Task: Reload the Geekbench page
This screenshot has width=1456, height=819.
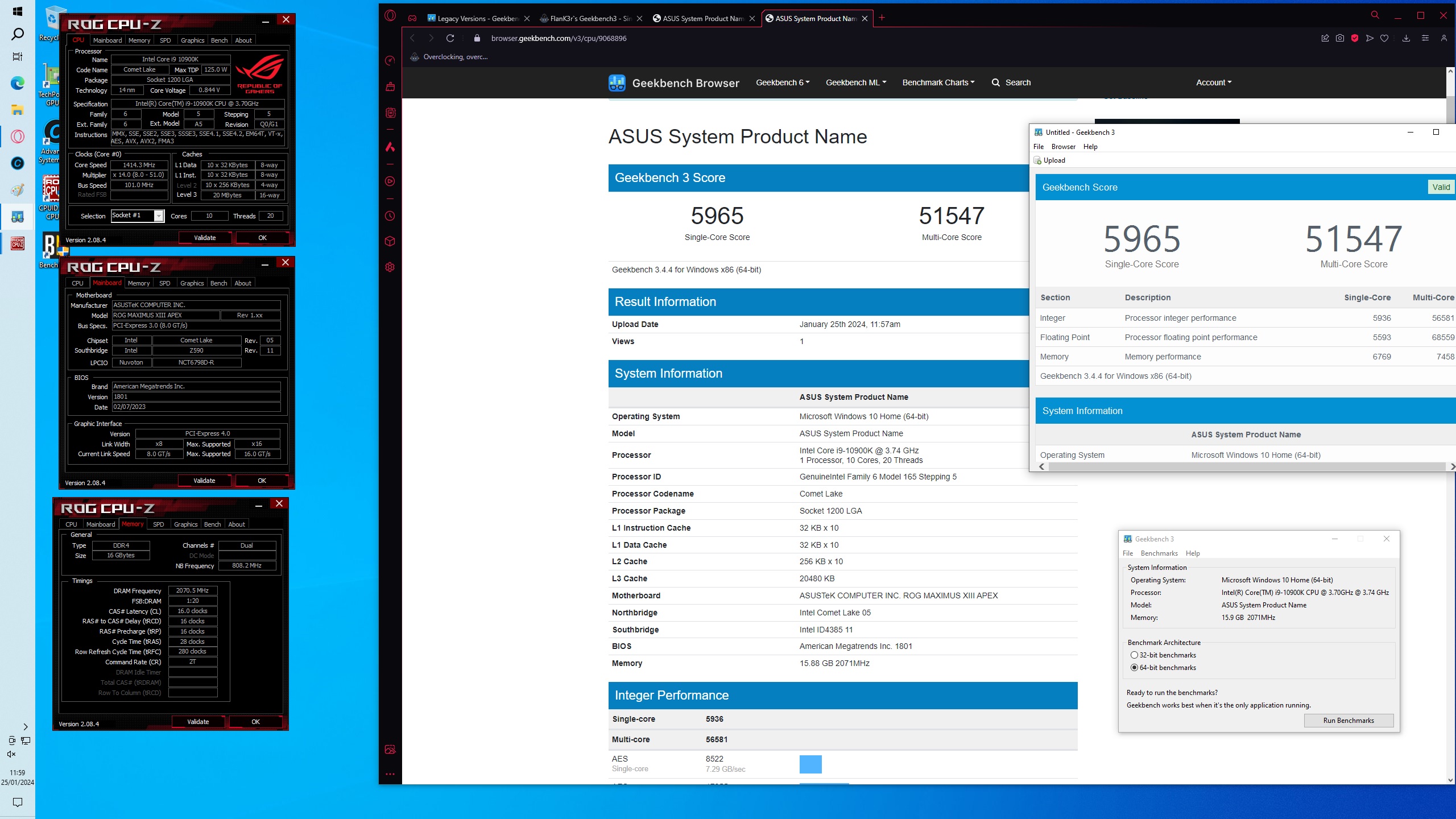Action: [450, 38]
